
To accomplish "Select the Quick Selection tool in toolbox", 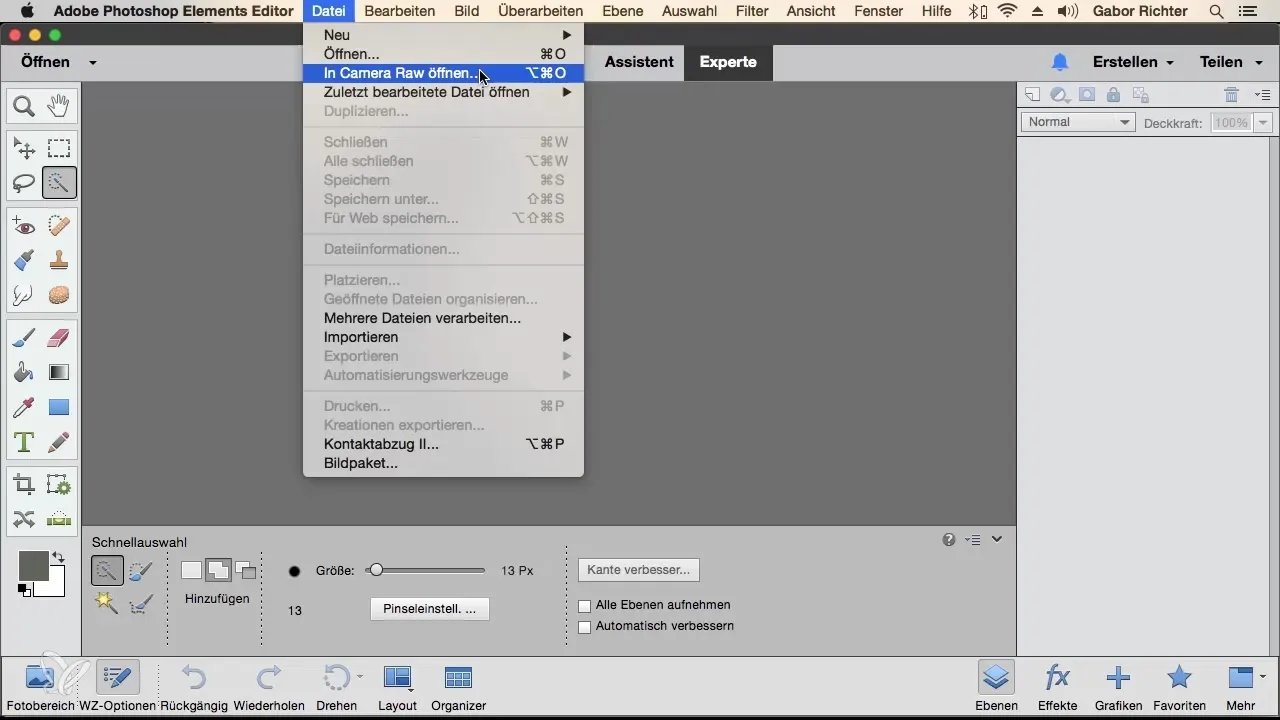I will pyautogui.click(x=59, y=183).
